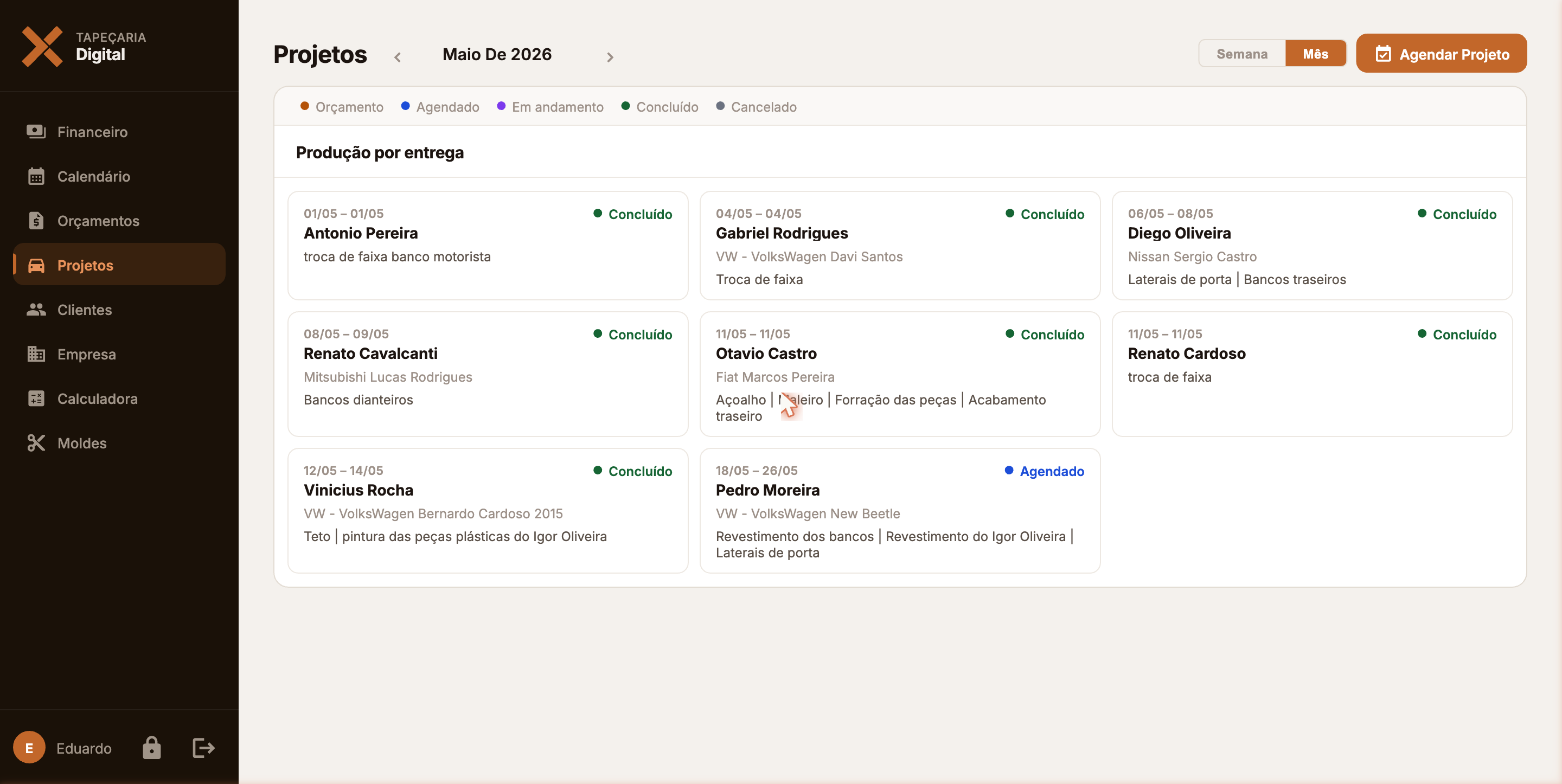This screenshot has width=1562, height=784.
Task: Open the Financeiro menu item
Action: coord(119,132)
